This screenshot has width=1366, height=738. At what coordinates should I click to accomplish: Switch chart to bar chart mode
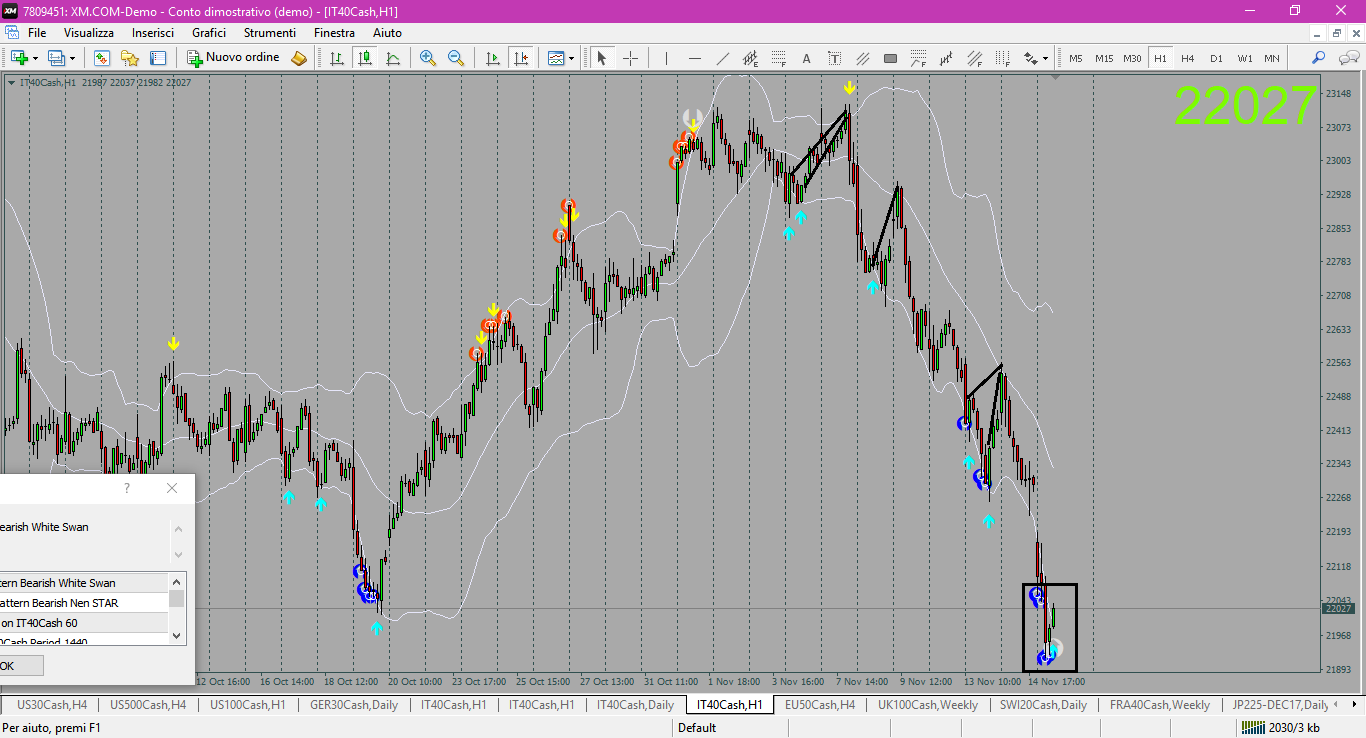337,58
